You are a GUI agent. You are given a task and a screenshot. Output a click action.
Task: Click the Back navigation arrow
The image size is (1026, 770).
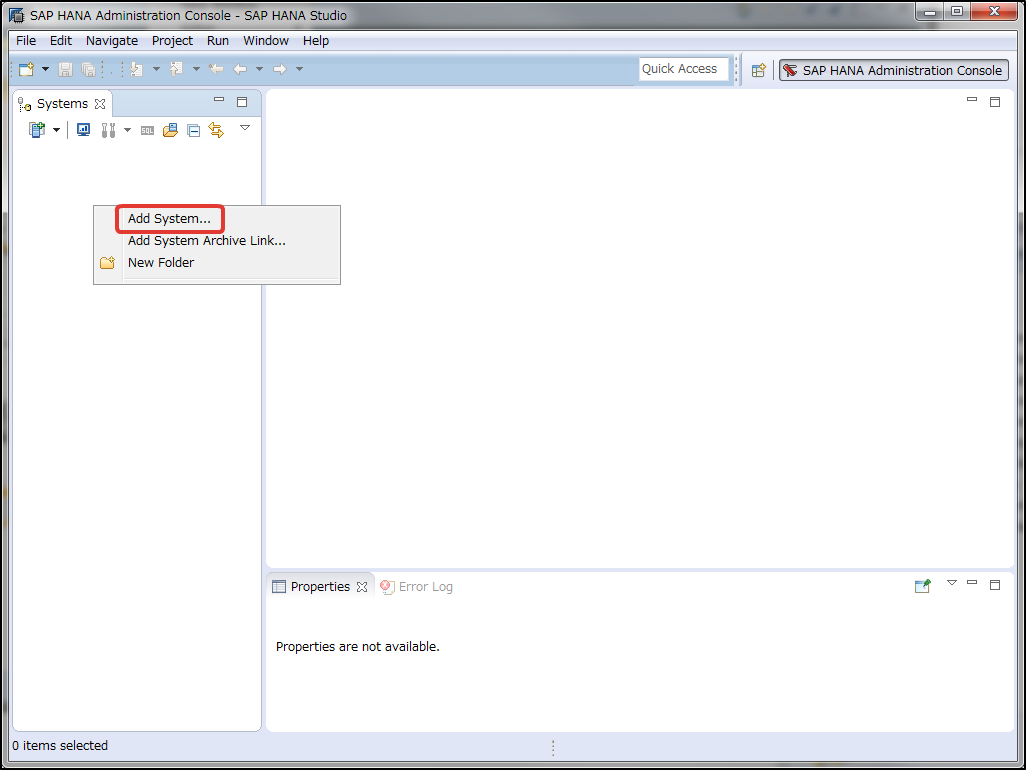point(240,69)
